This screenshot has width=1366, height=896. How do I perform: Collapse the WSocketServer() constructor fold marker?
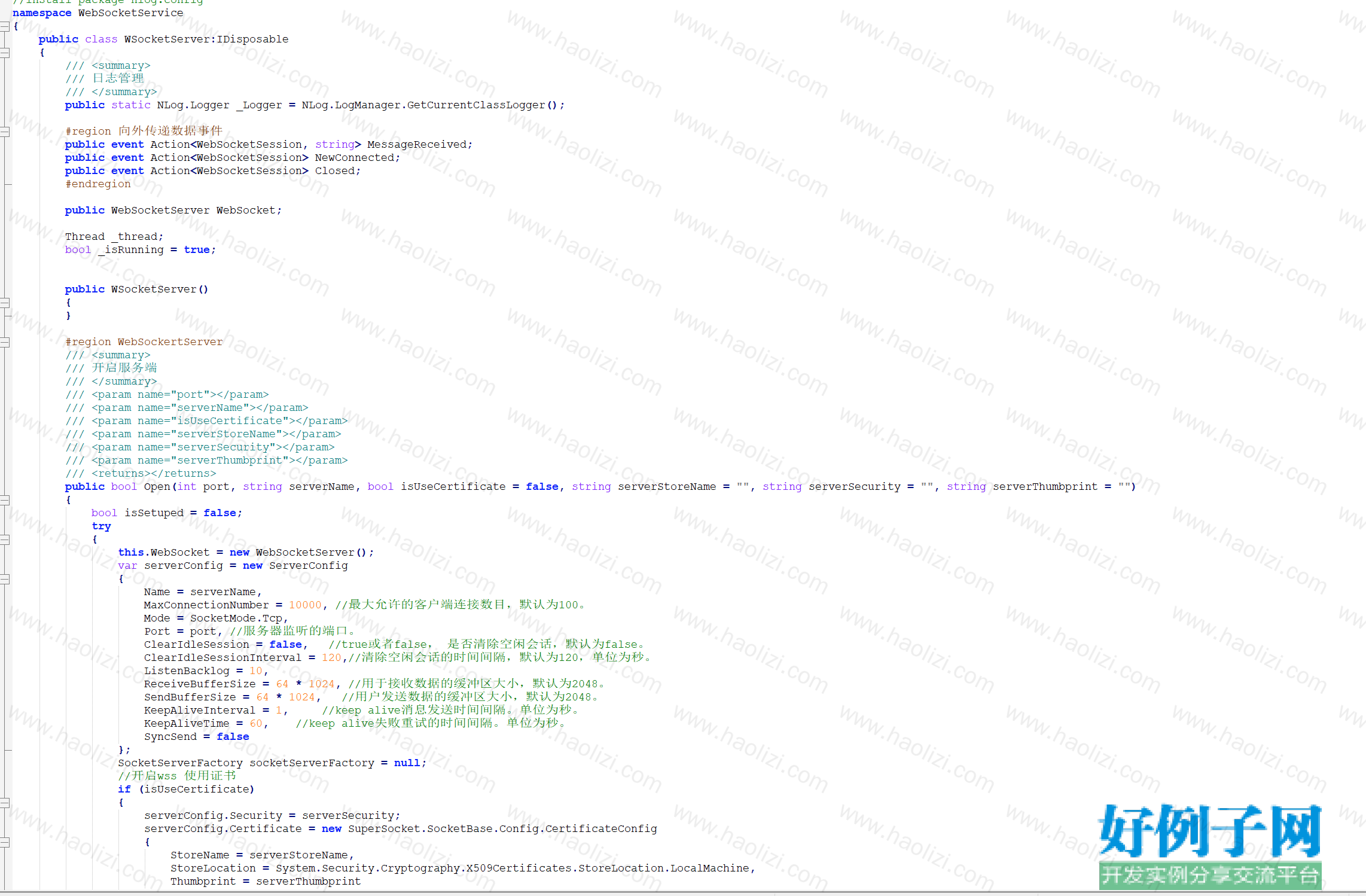point(5,303)
